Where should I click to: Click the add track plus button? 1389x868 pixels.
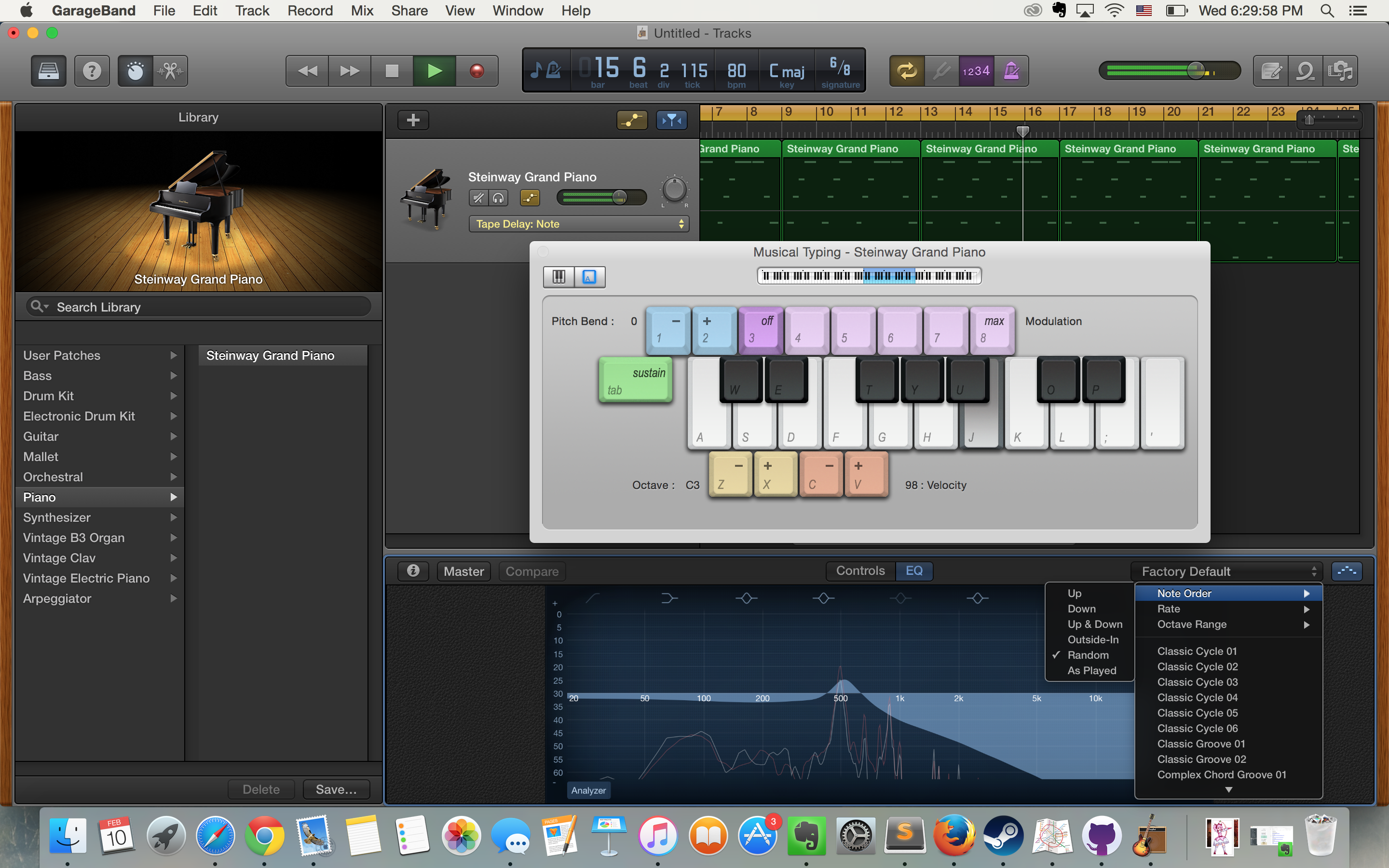(413, 120)
